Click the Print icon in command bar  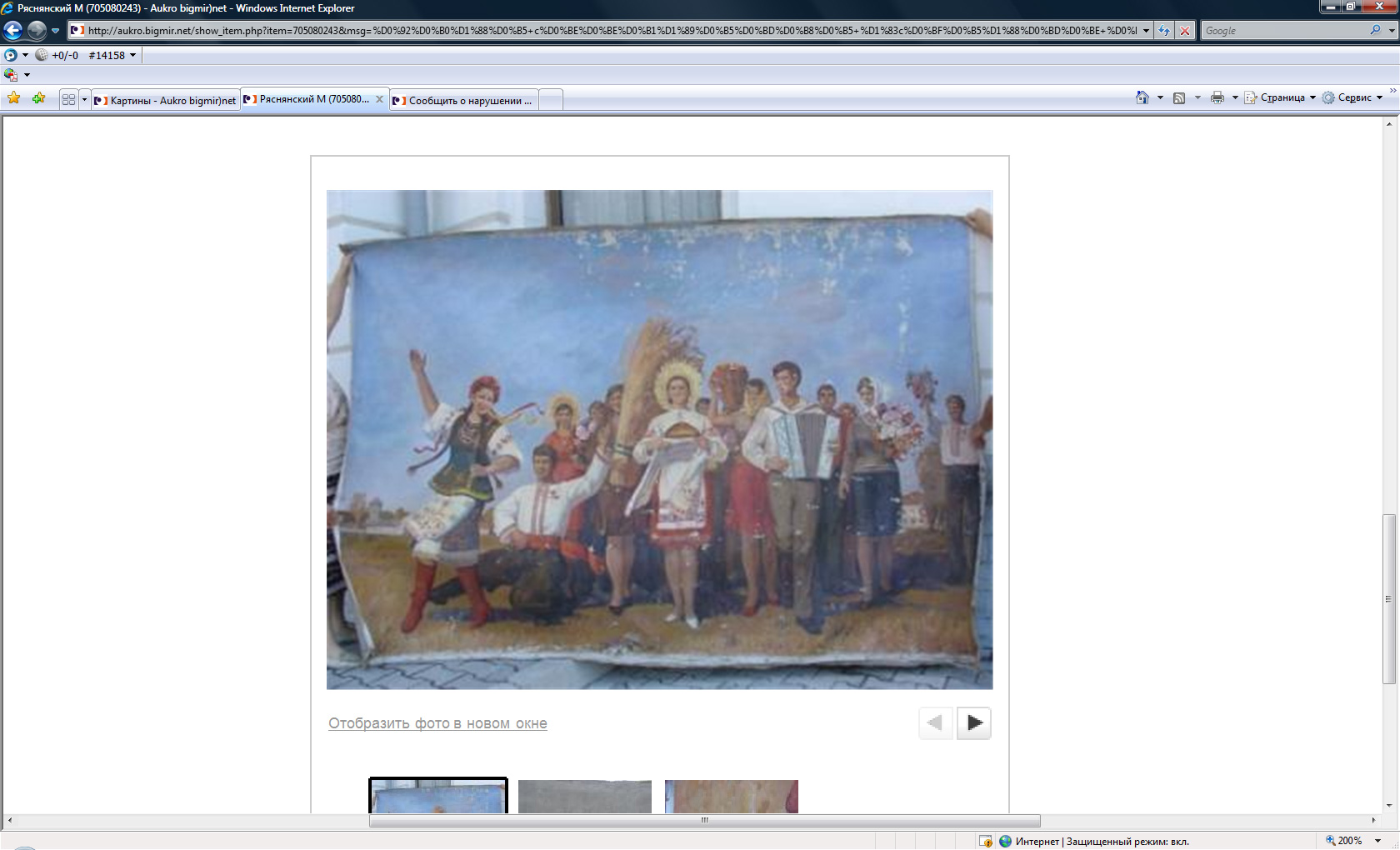tap(1217, 98)
